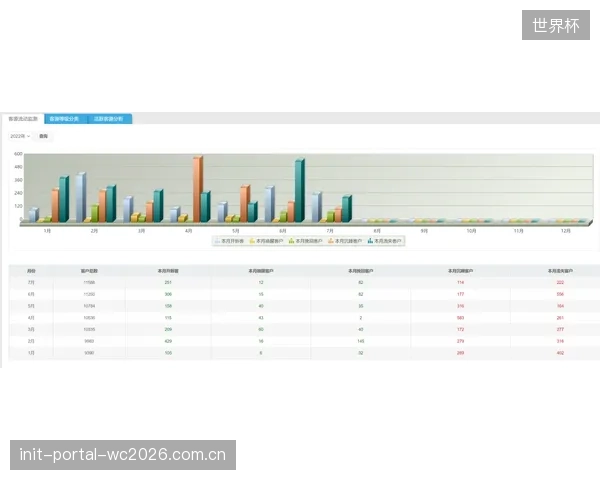Toggle the fifth legend series label

tap(388, 241)
